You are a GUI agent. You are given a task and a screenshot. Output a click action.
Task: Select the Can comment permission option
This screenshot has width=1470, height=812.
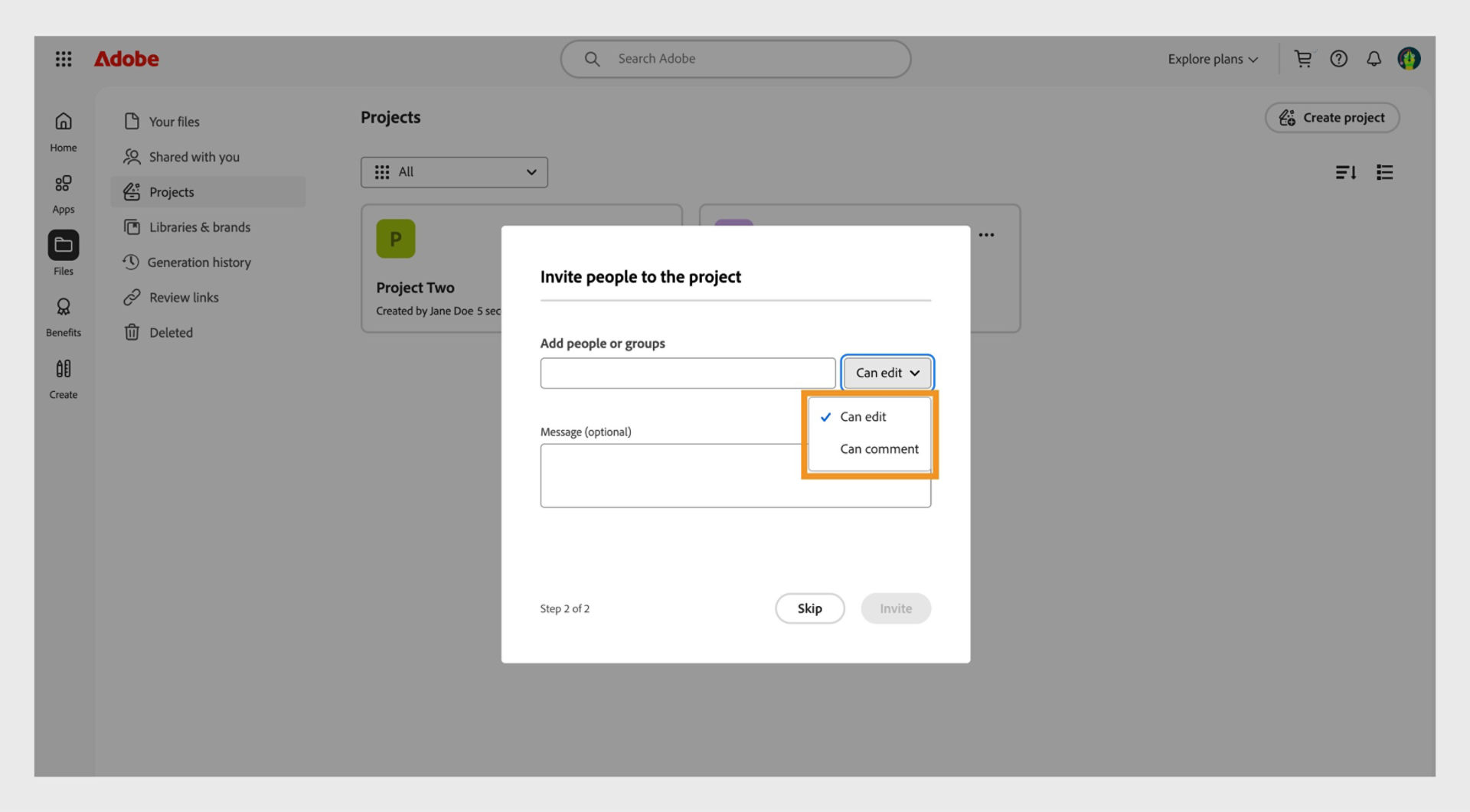click(x=879, y=448)
